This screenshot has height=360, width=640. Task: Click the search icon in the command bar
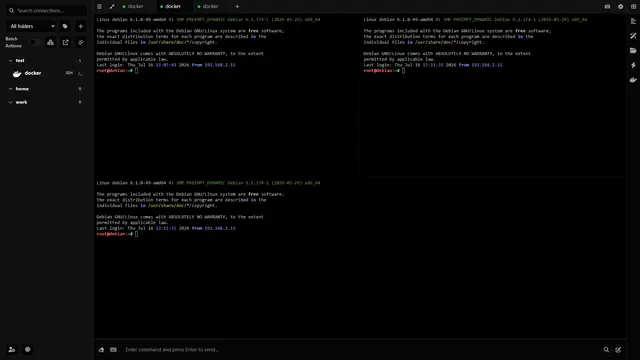tap(606, 350)
